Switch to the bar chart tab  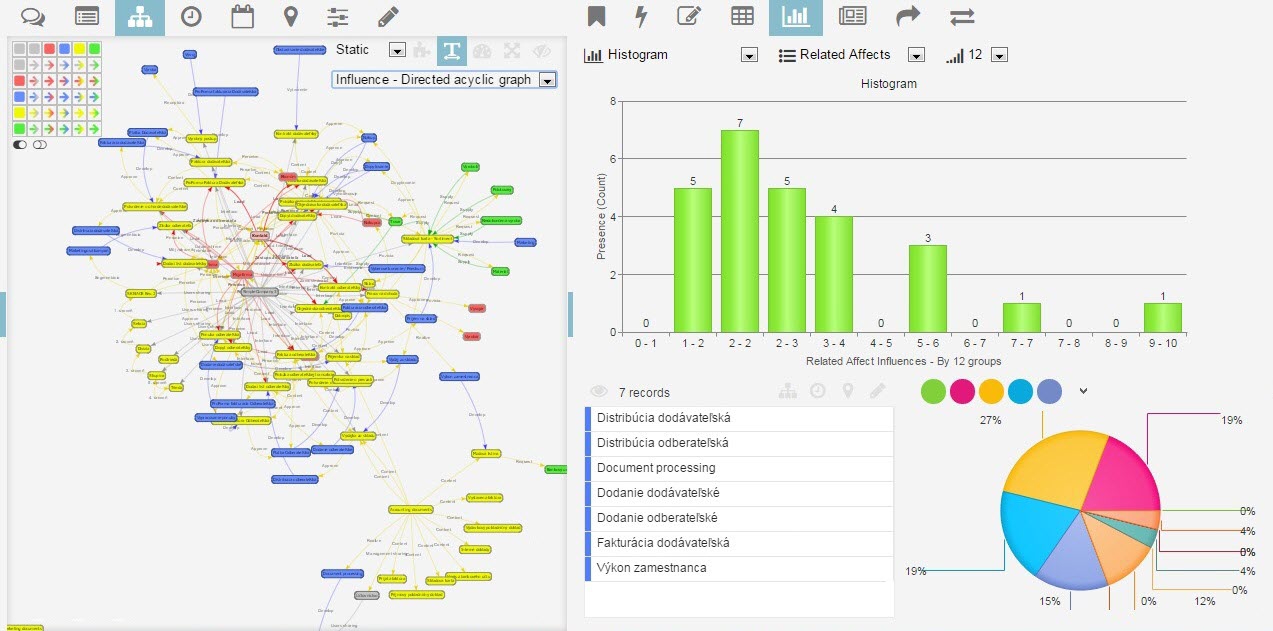[x=795, y=17]
